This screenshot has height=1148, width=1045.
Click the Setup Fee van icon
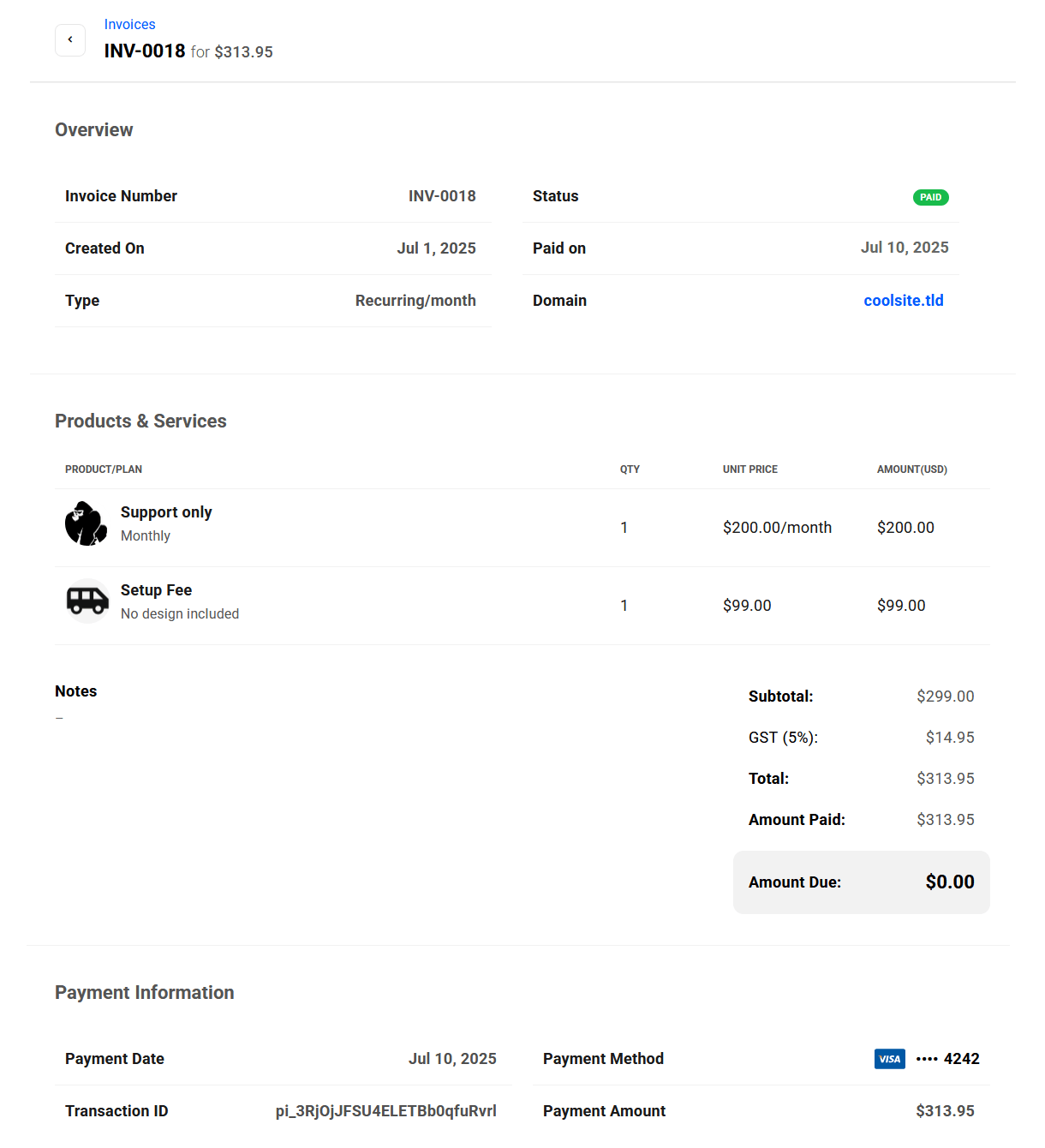[x=87, y=601]
